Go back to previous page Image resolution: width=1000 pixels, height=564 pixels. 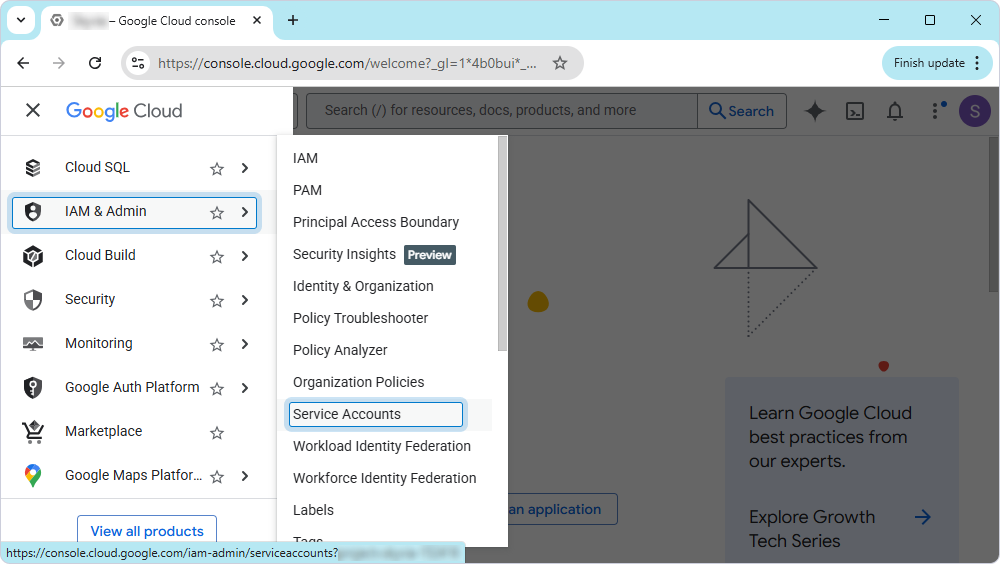24,63
